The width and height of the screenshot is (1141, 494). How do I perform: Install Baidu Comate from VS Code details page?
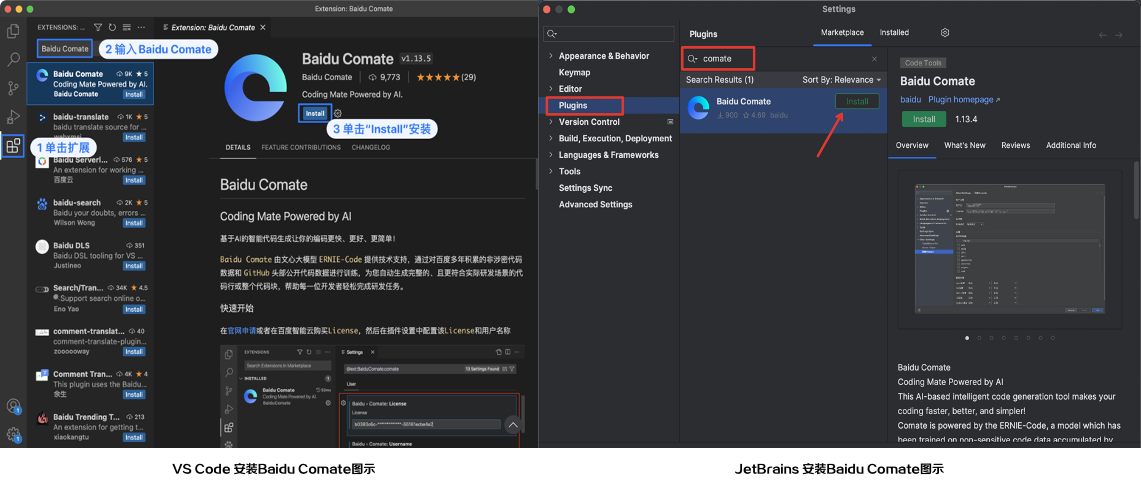pos(315,113)
